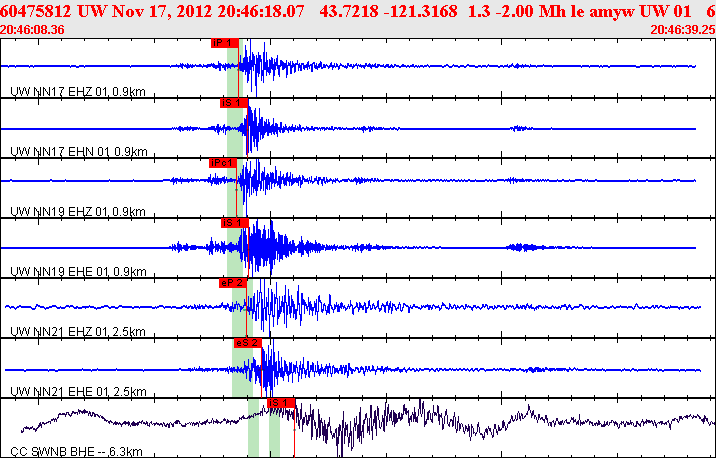
Task: Click event ID 60475812 in the header
Action: 37,11
